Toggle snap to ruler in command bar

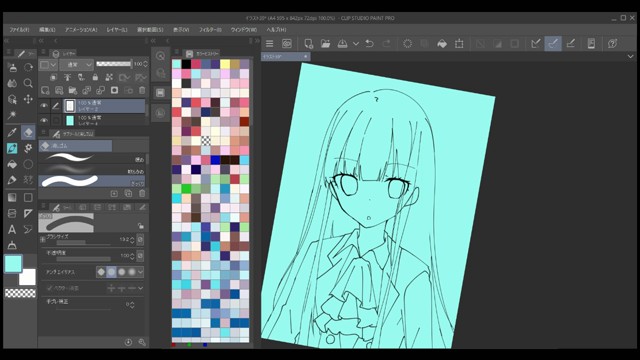[536, 44]
